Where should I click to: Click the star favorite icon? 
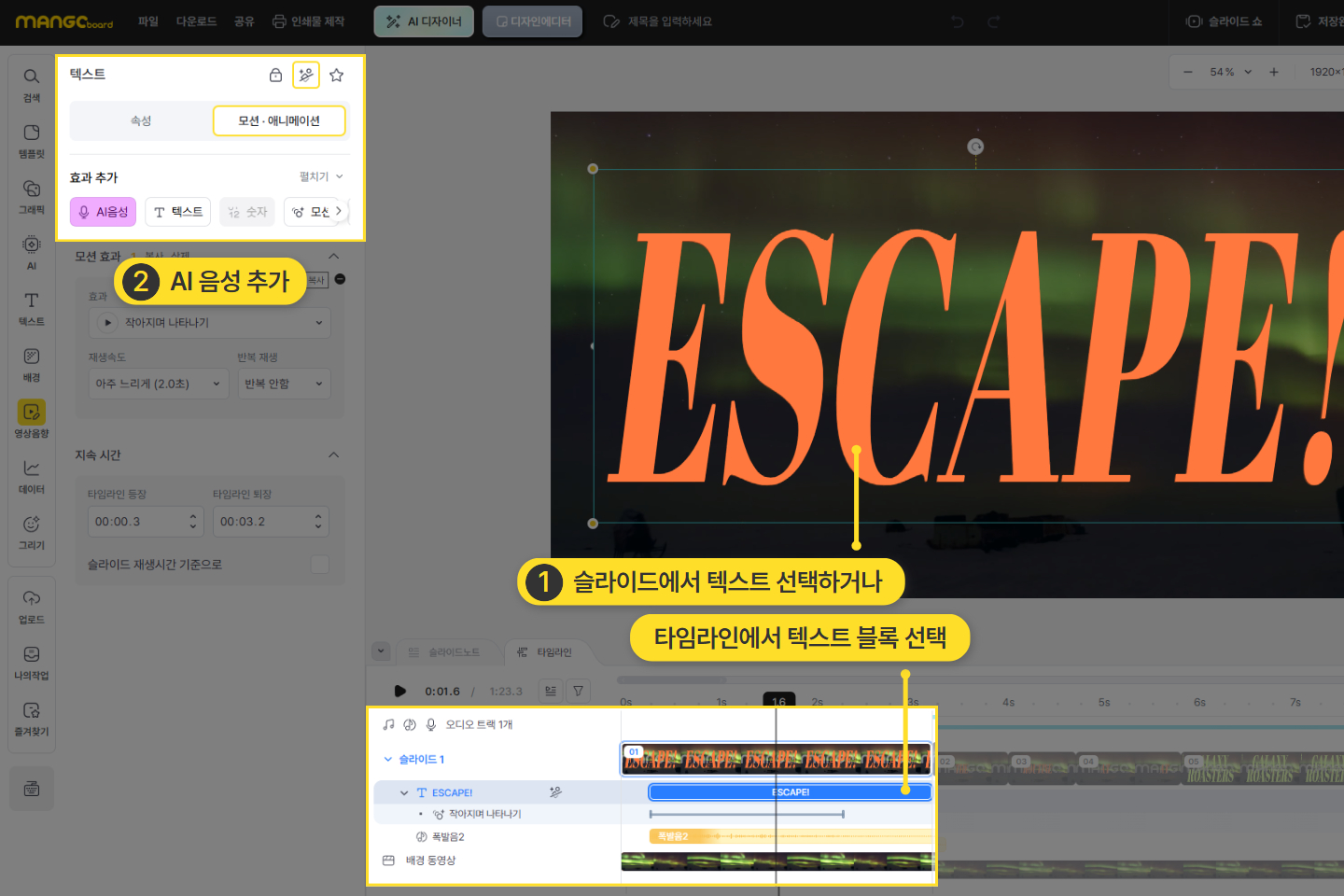[337, 75]
